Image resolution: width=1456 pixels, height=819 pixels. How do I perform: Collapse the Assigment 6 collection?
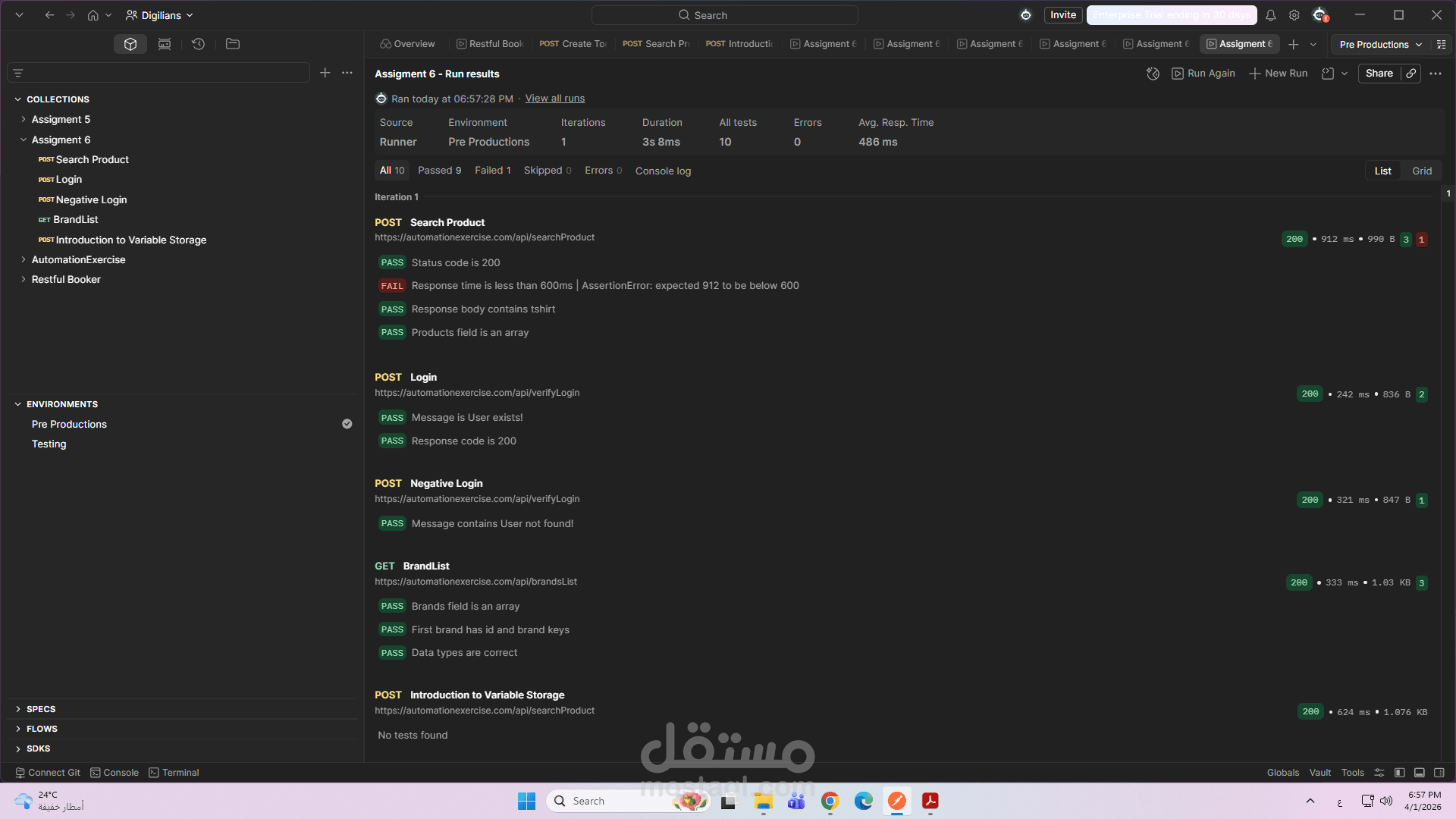pyautogui.click(x=23, y=139)
